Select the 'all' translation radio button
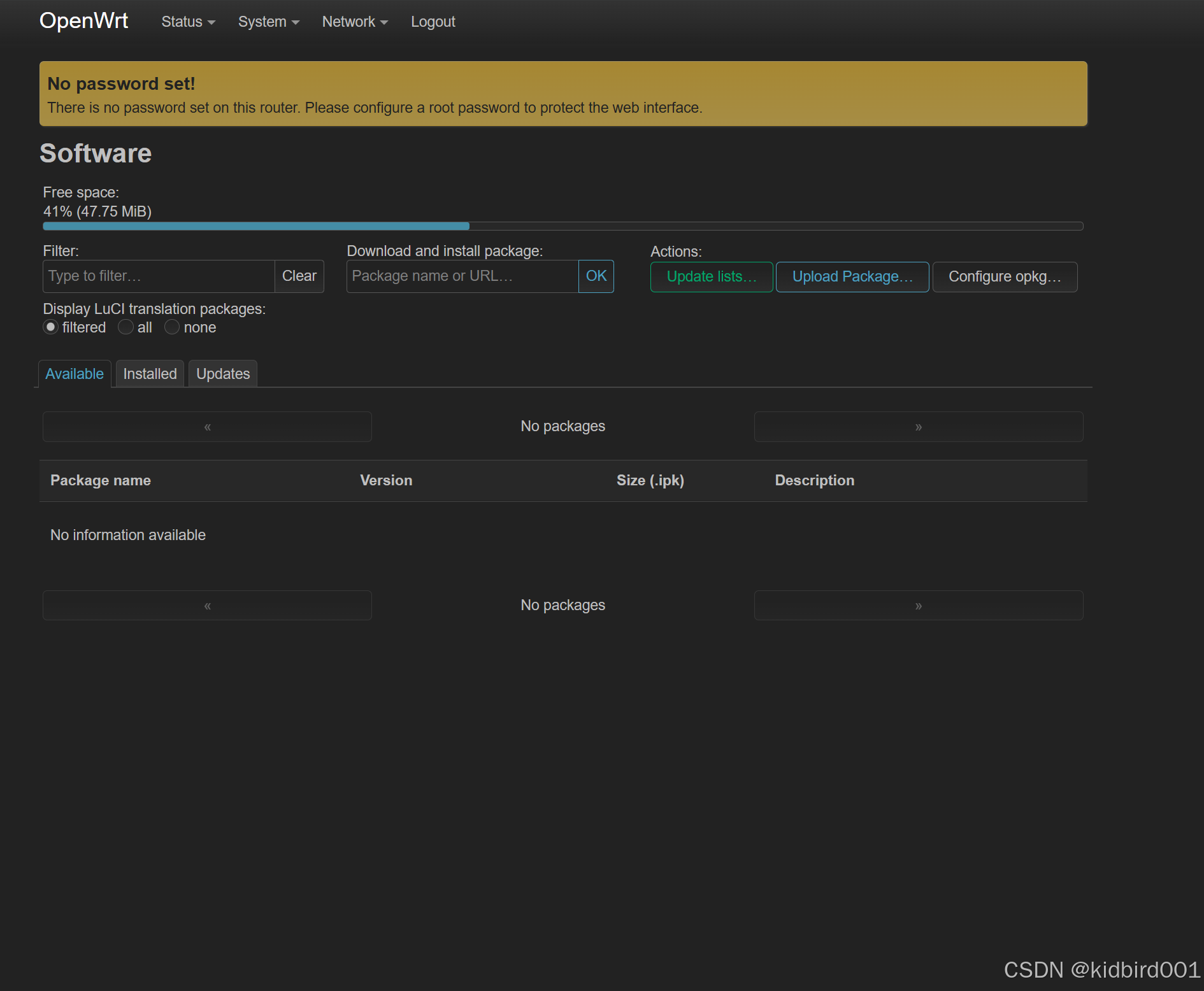This screenshot has height=991, width=1204. [x=125, y=327]
